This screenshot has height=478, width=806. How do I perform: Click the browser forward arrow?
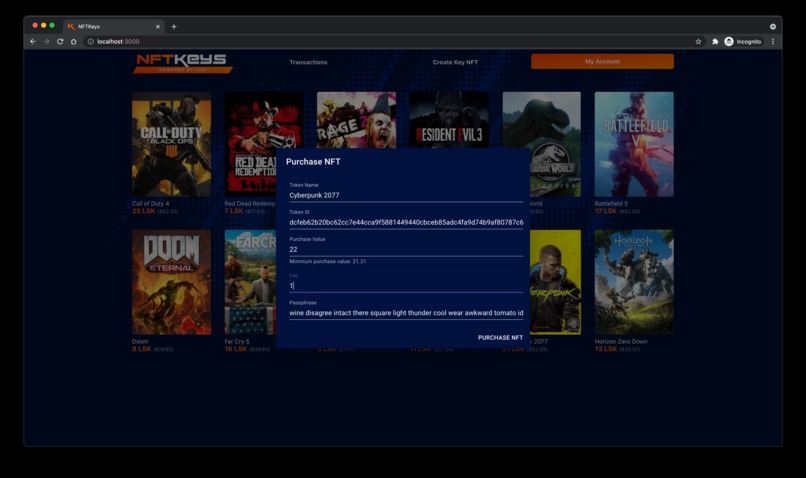point(46,42)
